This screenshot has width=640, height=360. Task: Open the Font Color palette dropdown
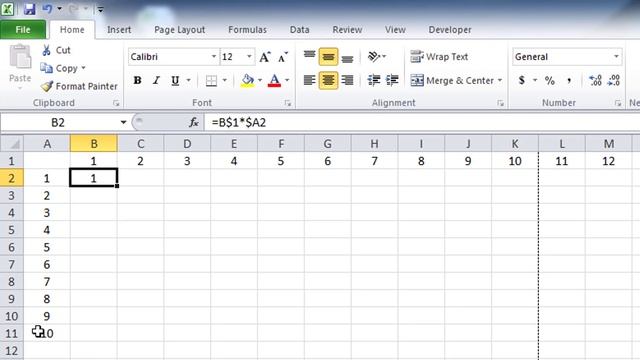point(287,80)
